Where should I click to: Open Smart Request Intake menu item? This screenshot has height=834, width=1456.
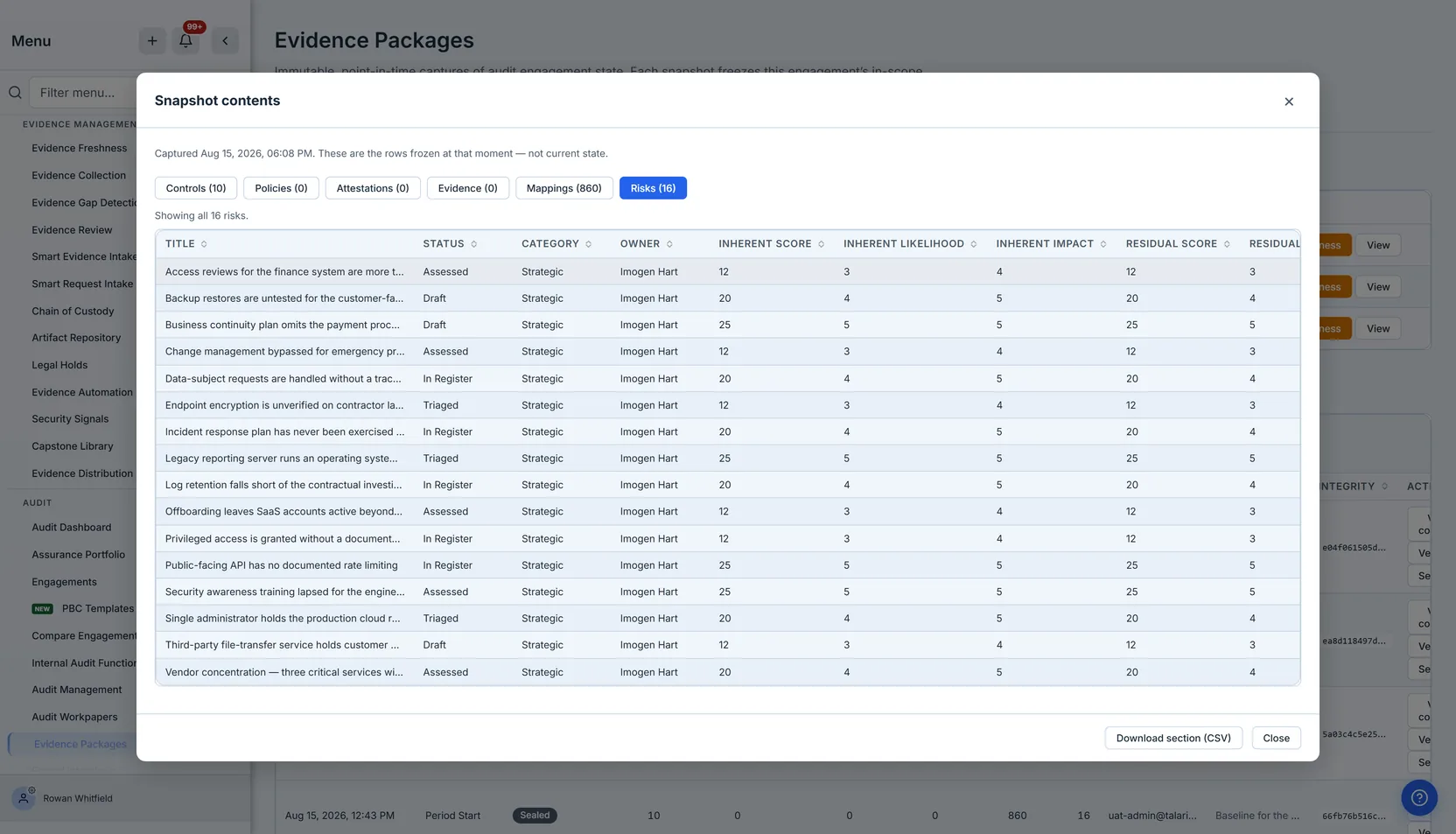[82, 284]
